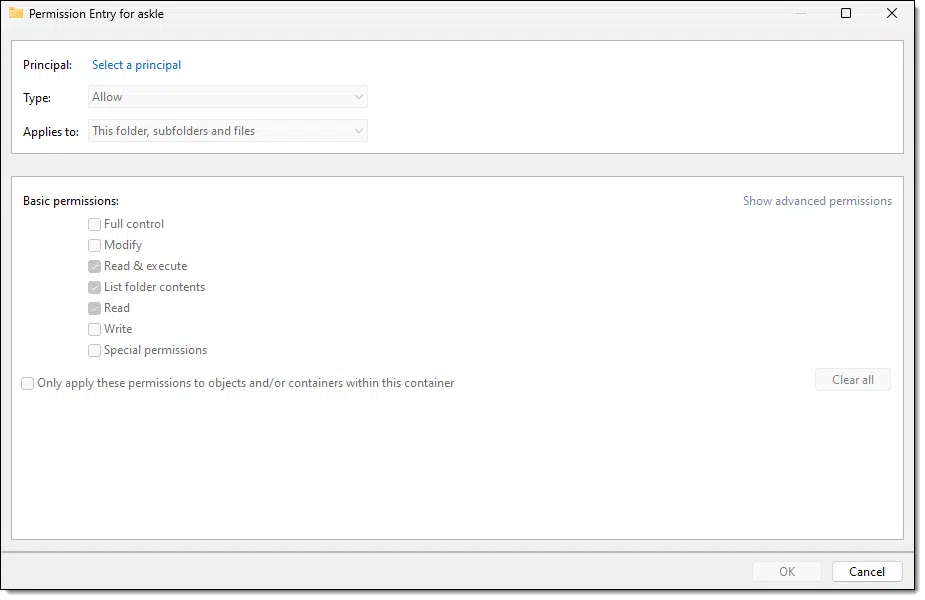Check the Full control checkbox

(x=94, y=224)
